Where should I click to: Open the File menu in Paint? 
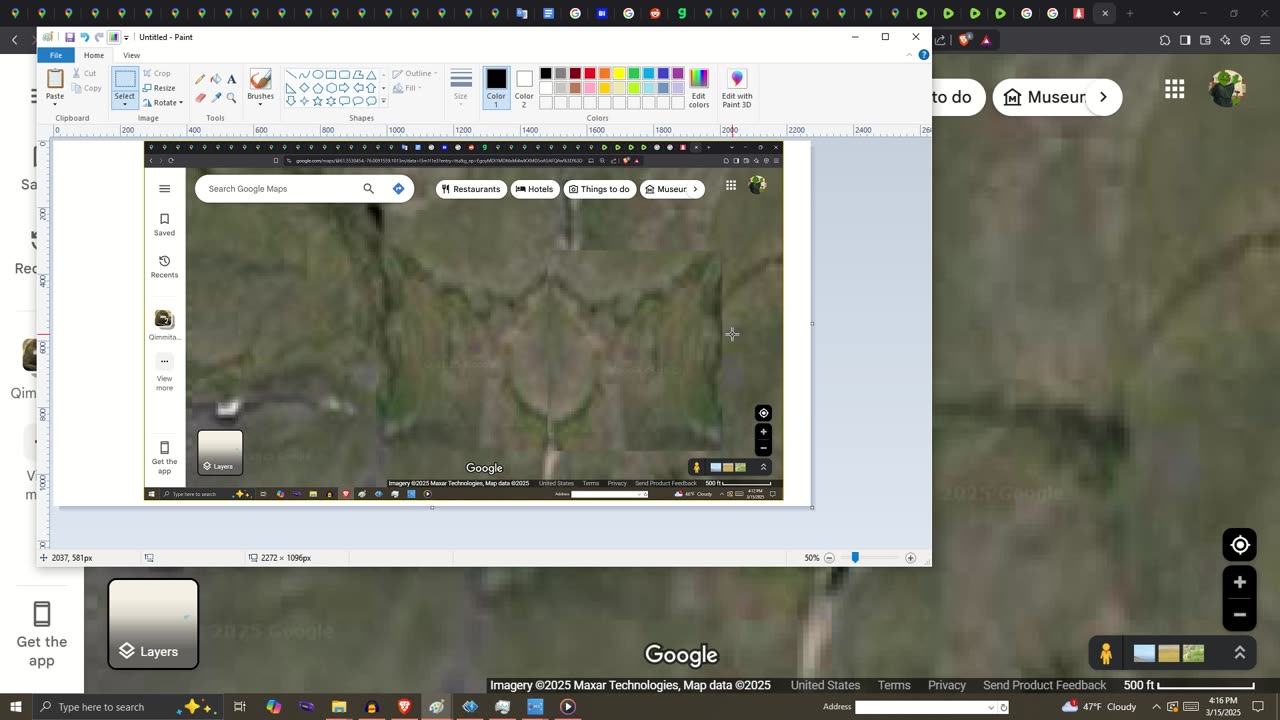[56, 56]
